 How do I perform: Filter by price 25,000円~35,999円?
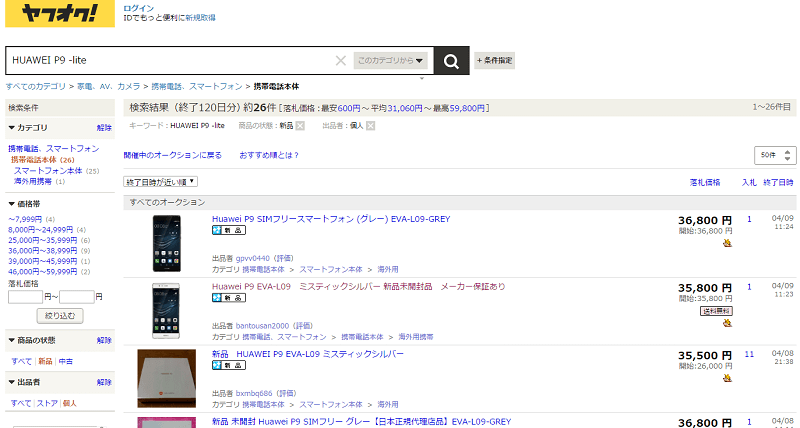tap(42, 240)
